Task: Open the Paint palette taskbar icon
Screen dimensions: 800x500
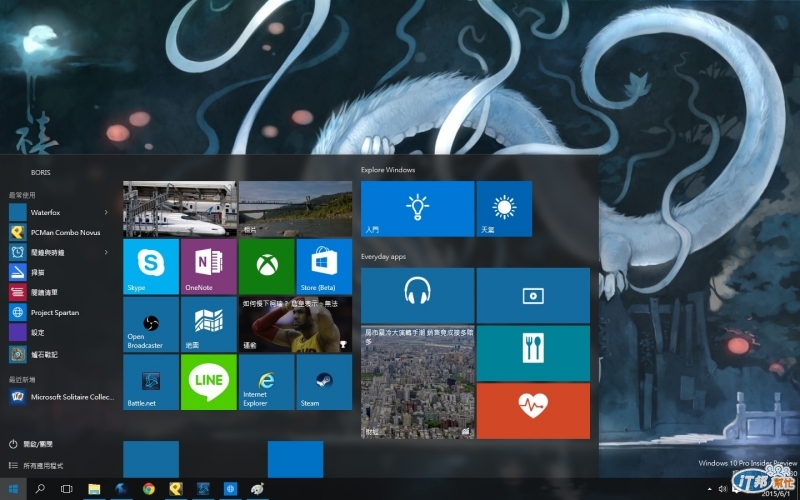Action: [258, 489]
